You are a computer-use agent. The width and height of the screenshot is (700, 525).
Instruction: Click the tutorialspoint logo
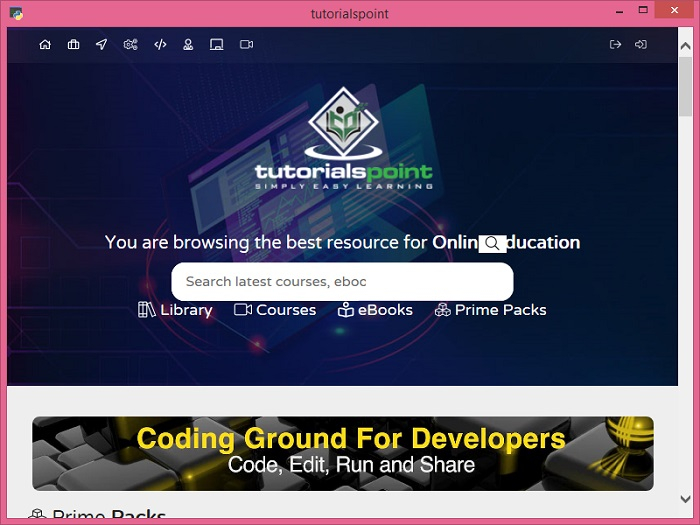(x=343, y=138)
